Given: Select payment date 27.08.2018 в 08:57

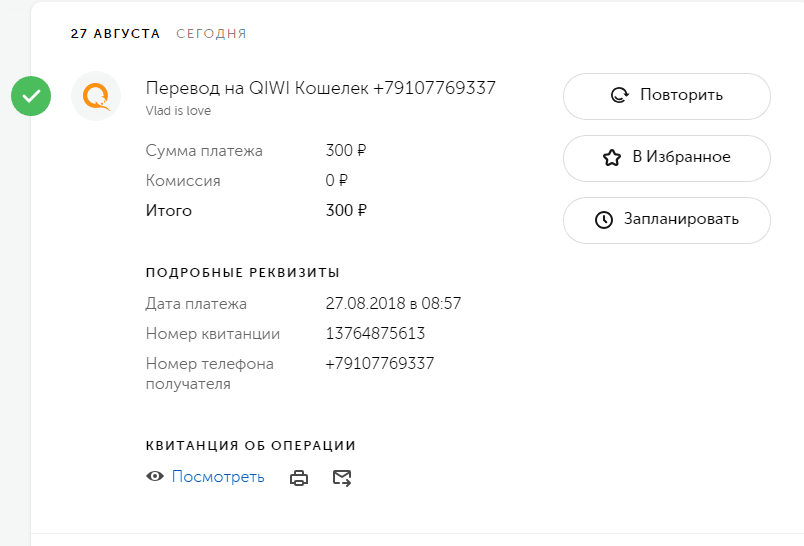Looking at the screenshot, I should tap(393, 304).
